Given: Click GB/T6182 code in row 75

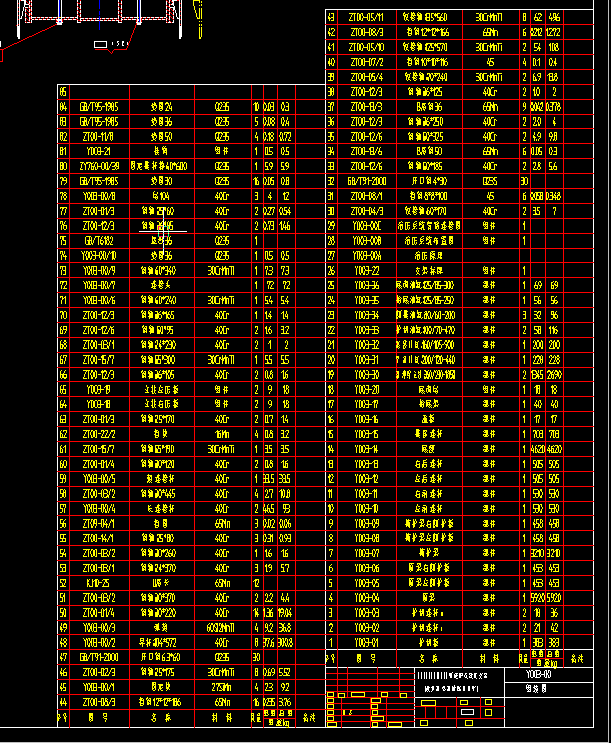Looking at the screenshot, I should click(99, 241).
